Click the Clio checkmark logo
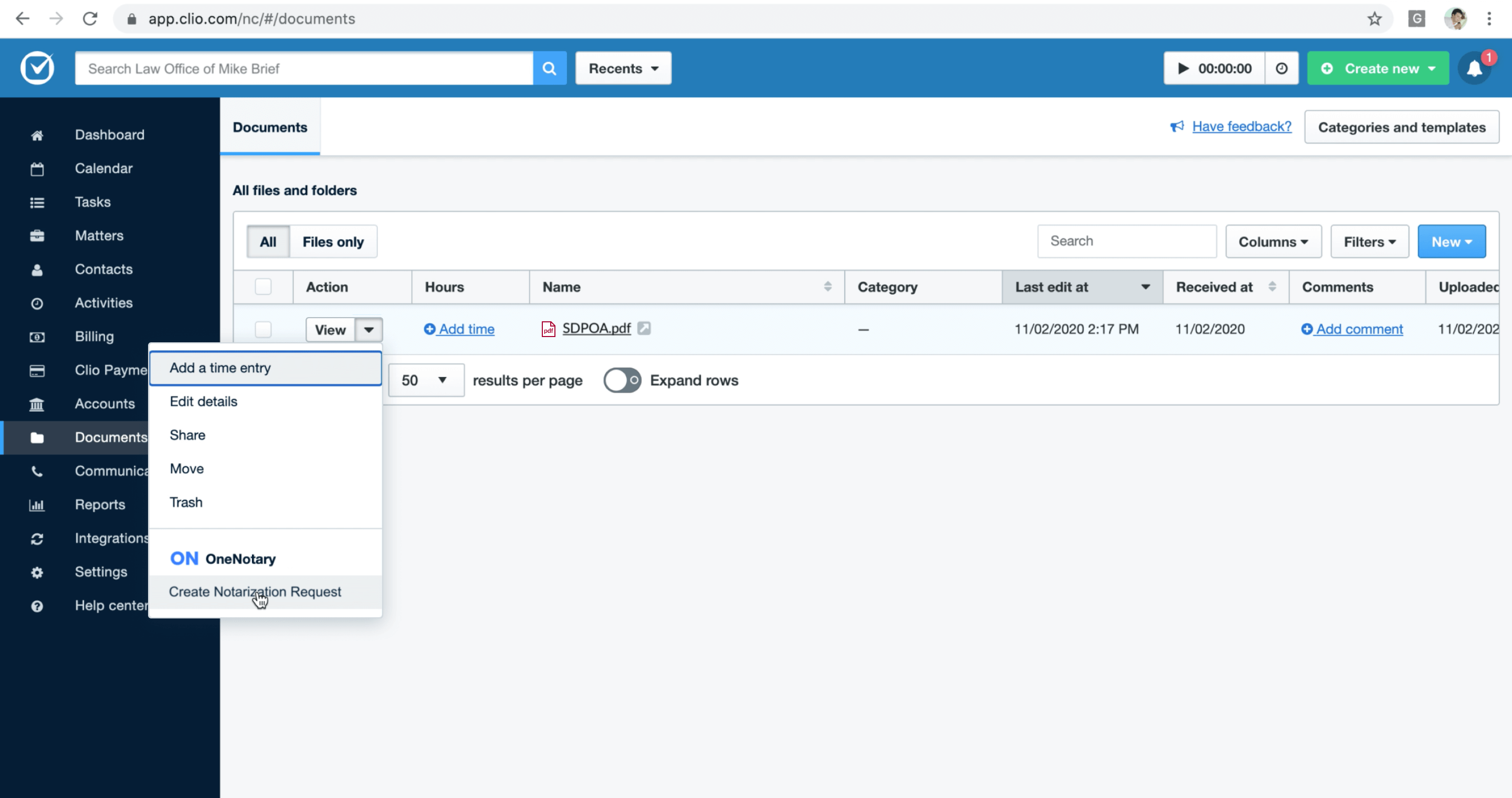The width and height of the screenshot is (1512, 798). pos(37,68)
